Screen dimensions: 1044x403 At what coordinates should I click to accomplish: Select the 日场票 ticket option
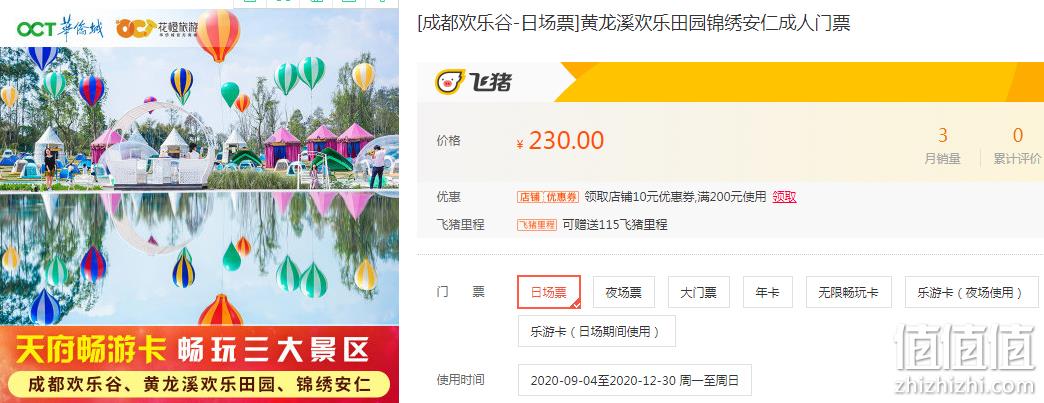point(549,292)
